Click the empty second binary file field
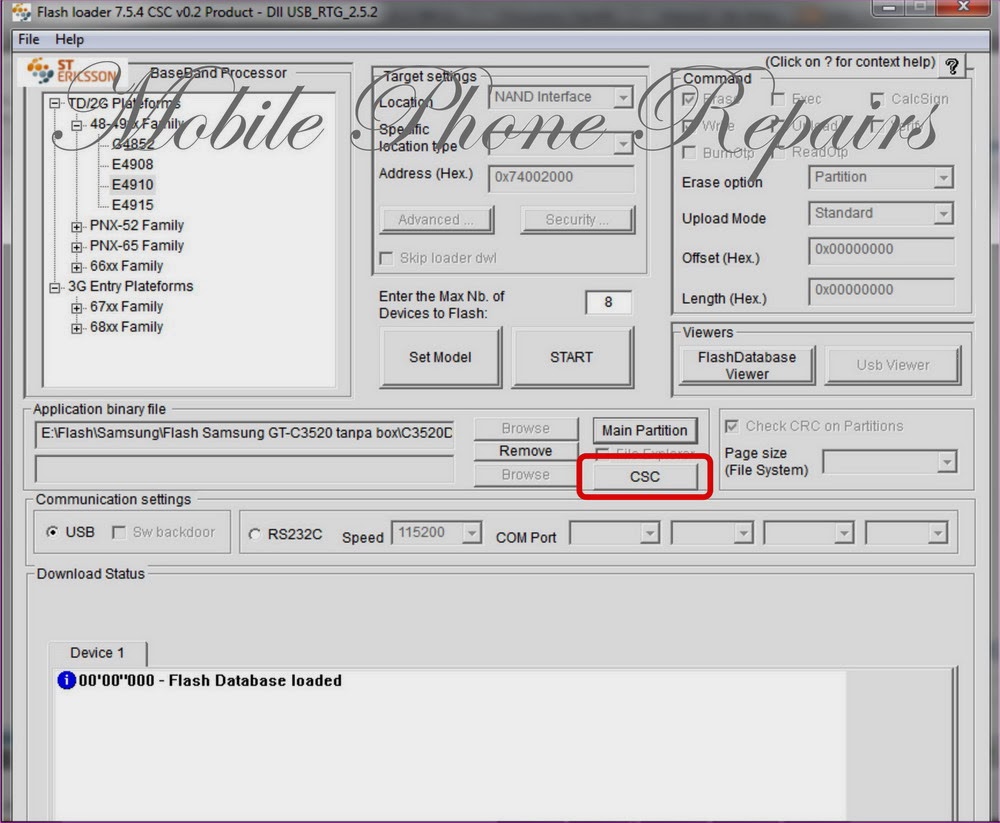The height and width of the screenshot is (823, 1000). (x=244, y=470)
